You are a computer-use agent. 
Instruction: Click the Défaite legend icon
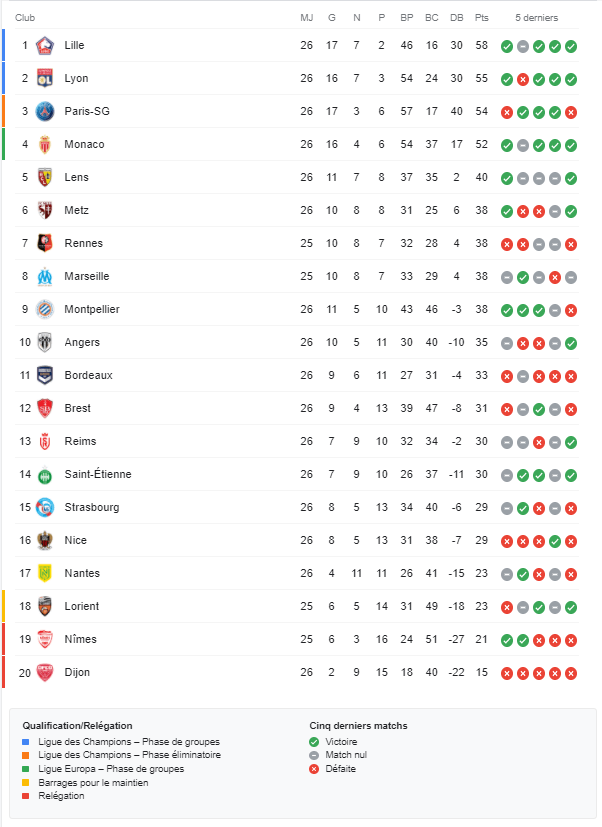pyautogui.click(x=314, y=769)
